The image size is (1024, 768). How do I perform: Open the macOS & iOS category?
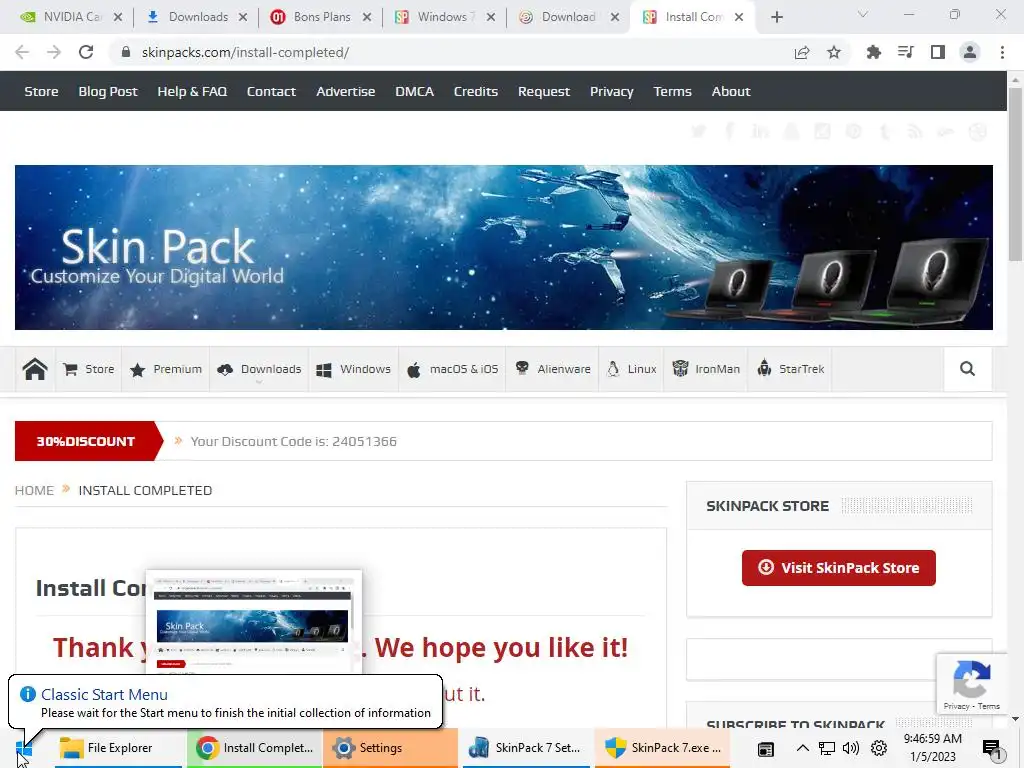point(452,369)
